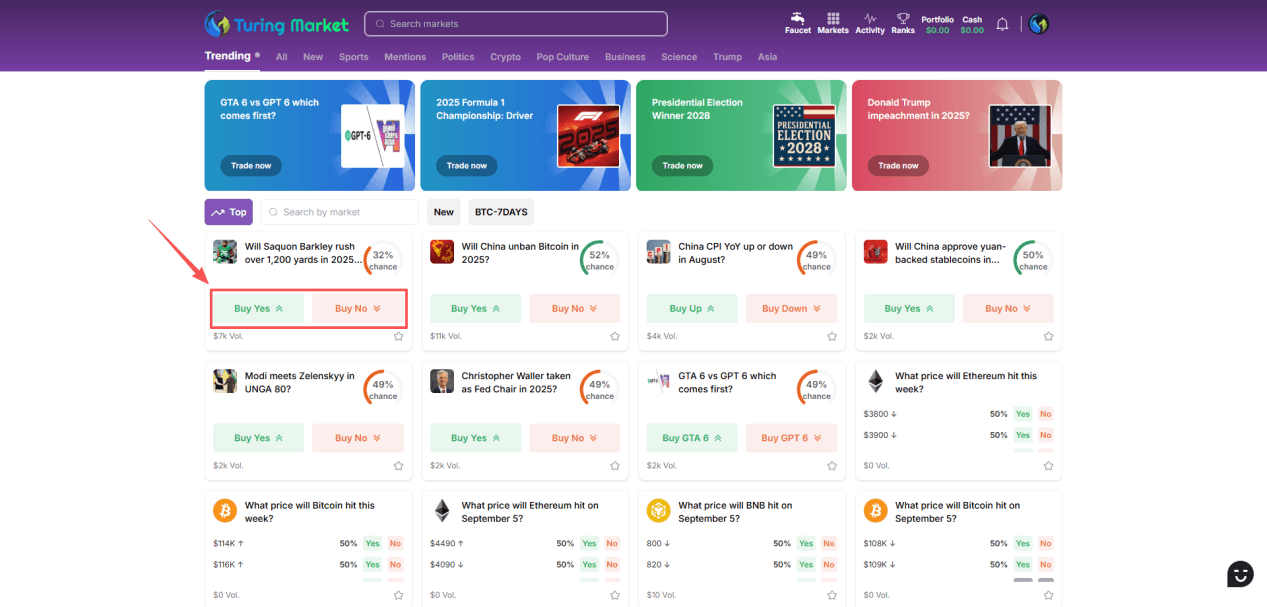1267x607 pixels.
Task: Open Cash balance in header
Action: (972, 24)
